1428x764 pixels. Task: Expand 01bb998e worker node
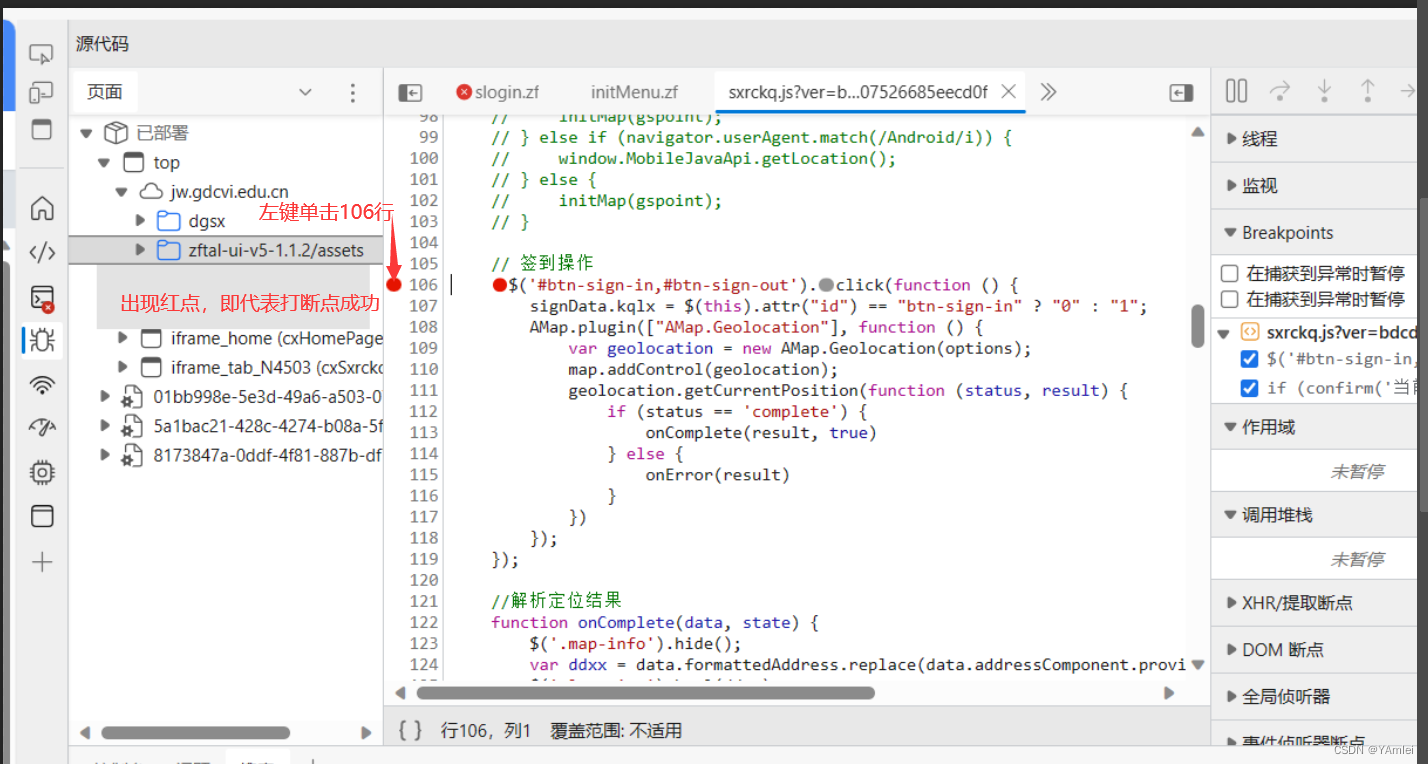[x=105, y=397]
